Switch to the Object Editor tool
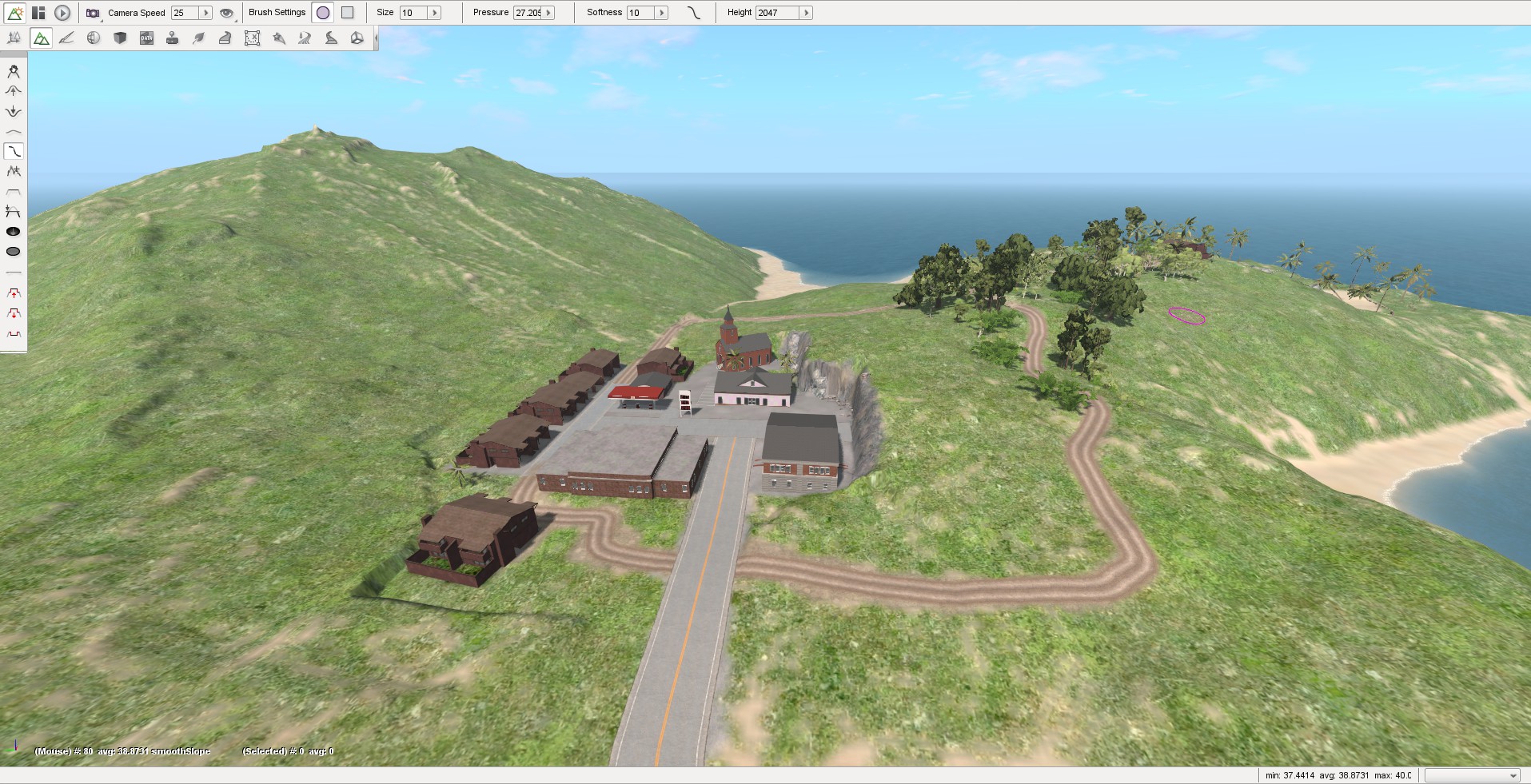 tap(14, 38)
